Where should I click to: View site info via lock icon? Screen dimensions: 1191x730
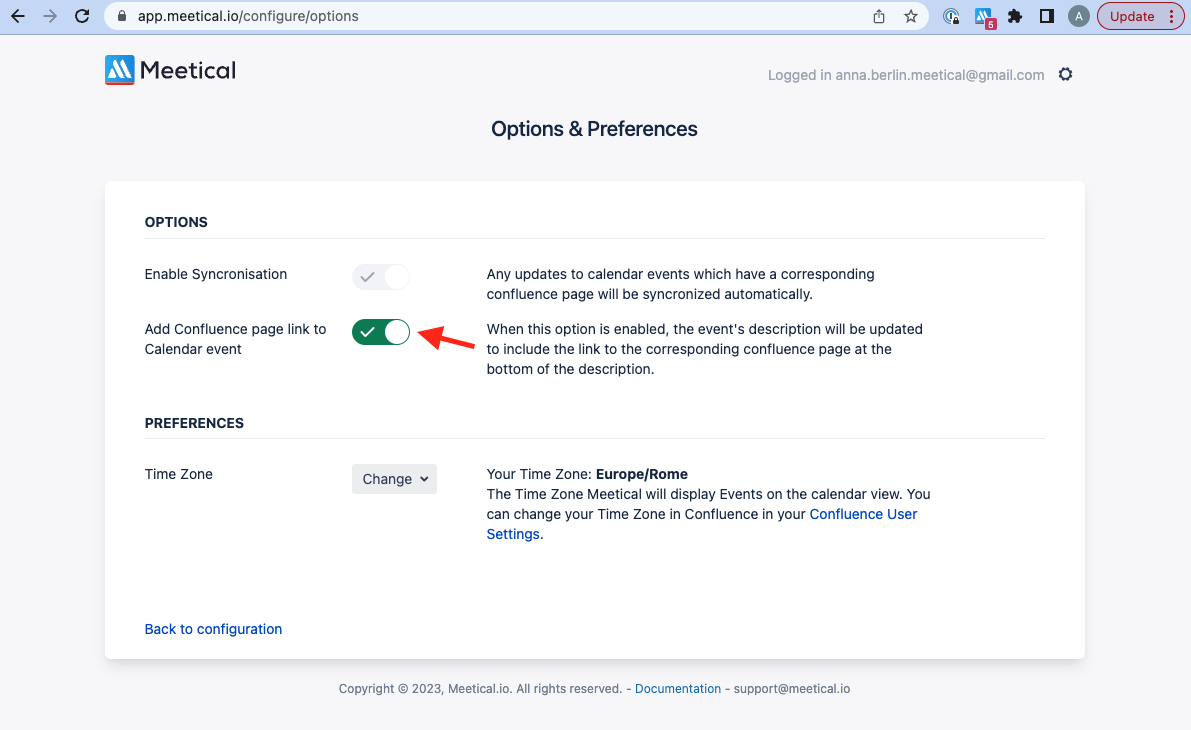point(122,16)
